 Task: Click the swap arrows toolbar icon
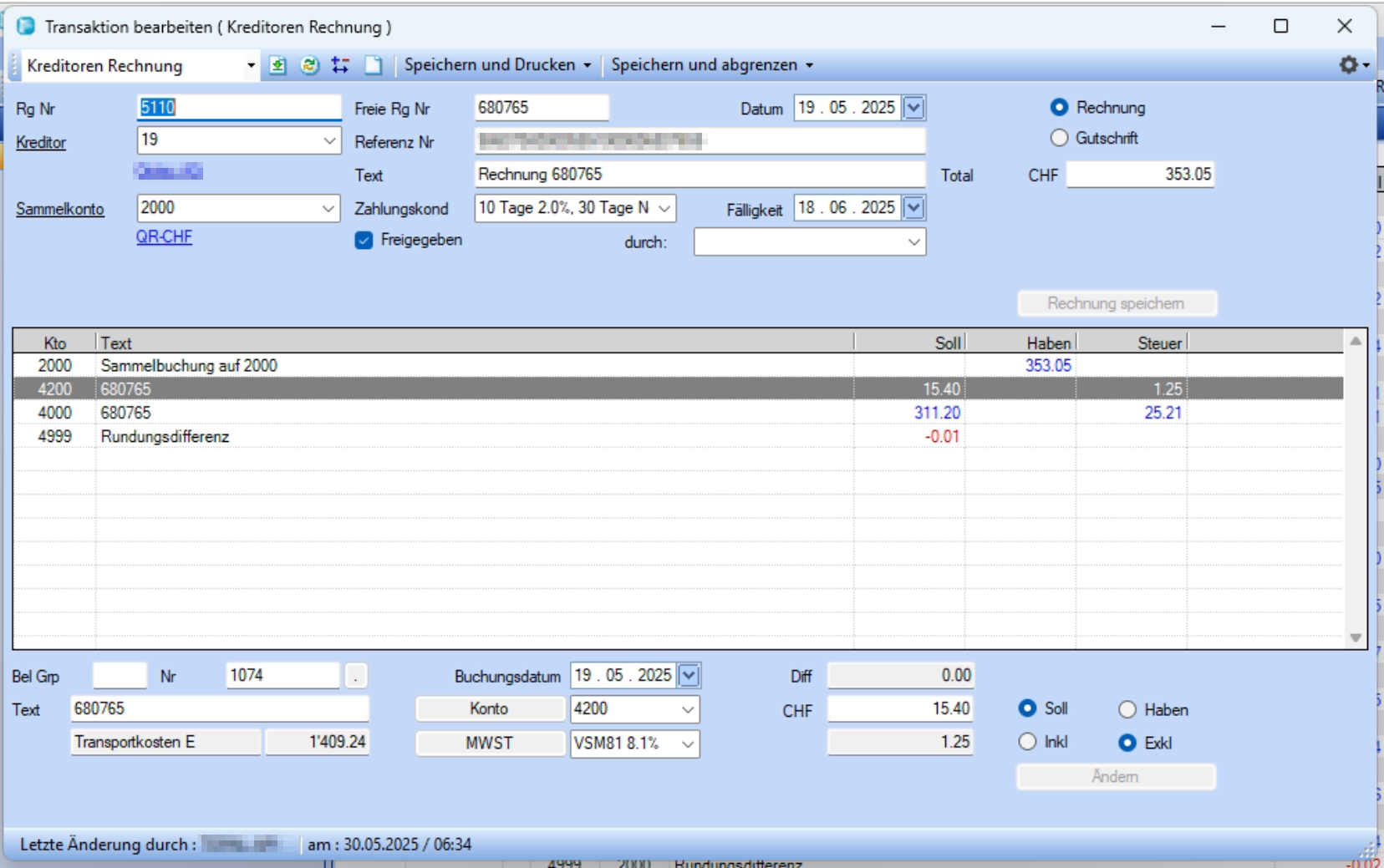[x=340, y=65]
